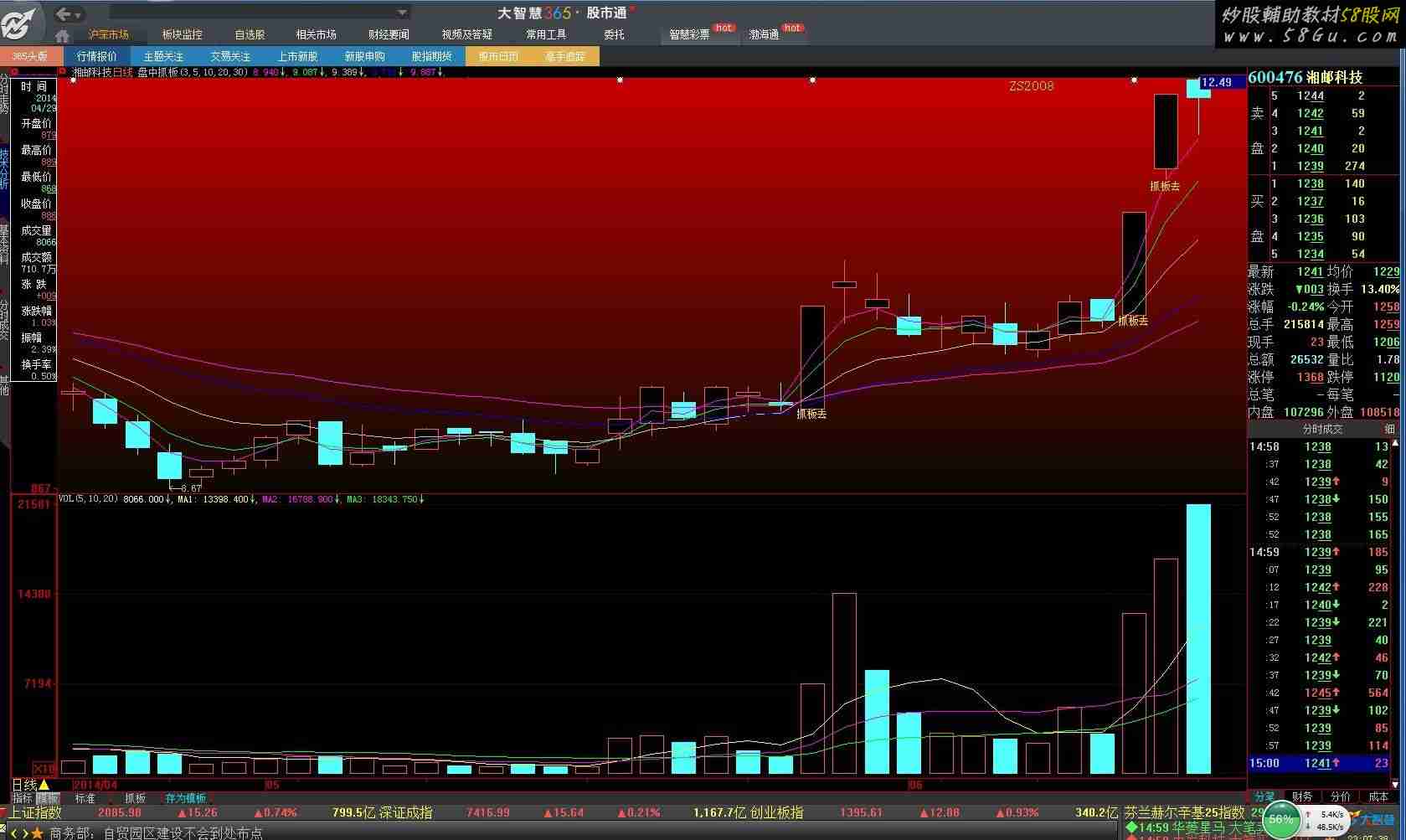
Task: Open the 智慧彩票 hot link
Action: (x=689, y=34)
